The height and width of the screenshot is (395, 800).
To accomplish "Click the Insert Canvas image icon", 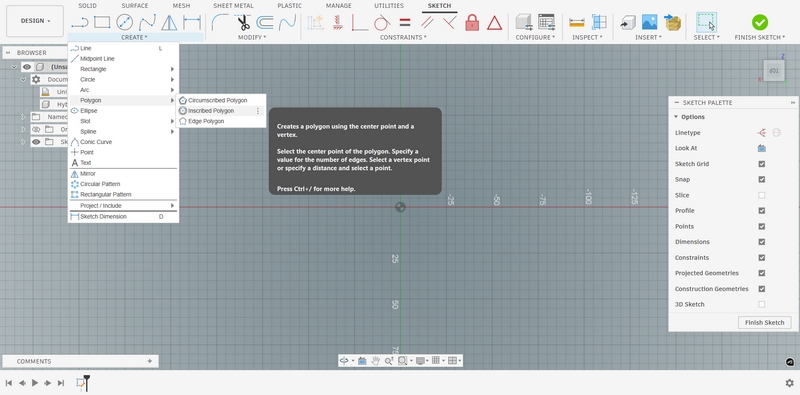I will tap(649, 22).
